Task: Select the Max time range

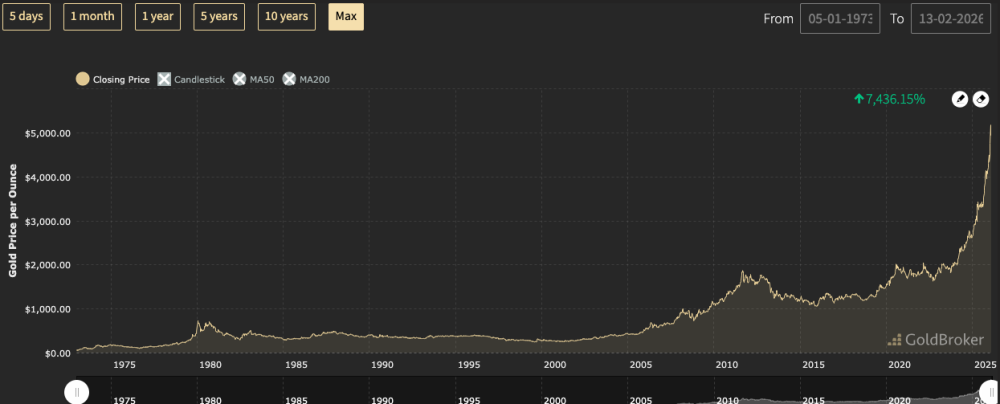Action: pyautogui.click(x=346, y=16)
